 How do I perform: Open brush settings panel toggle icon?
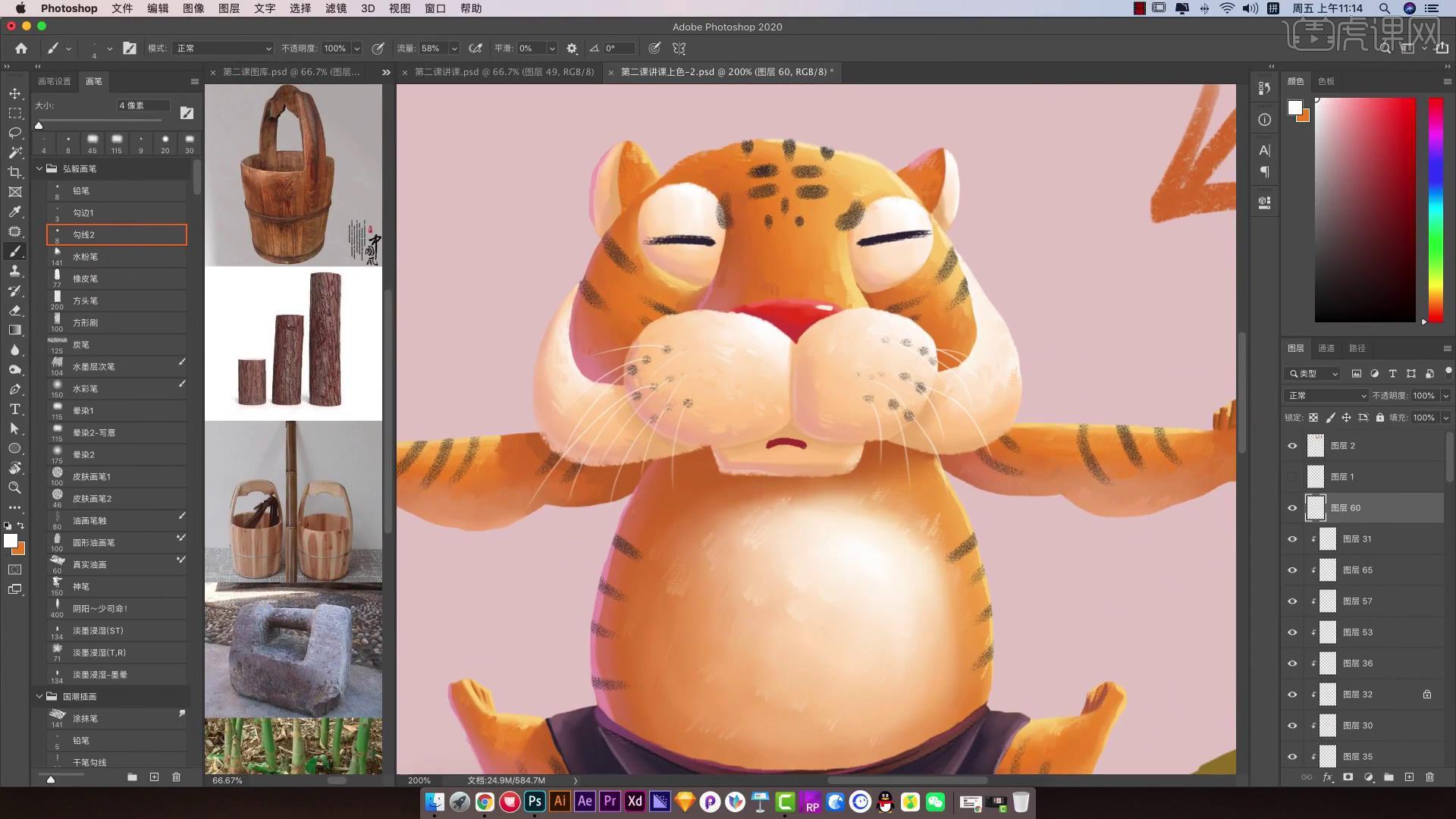coord(130,48)
